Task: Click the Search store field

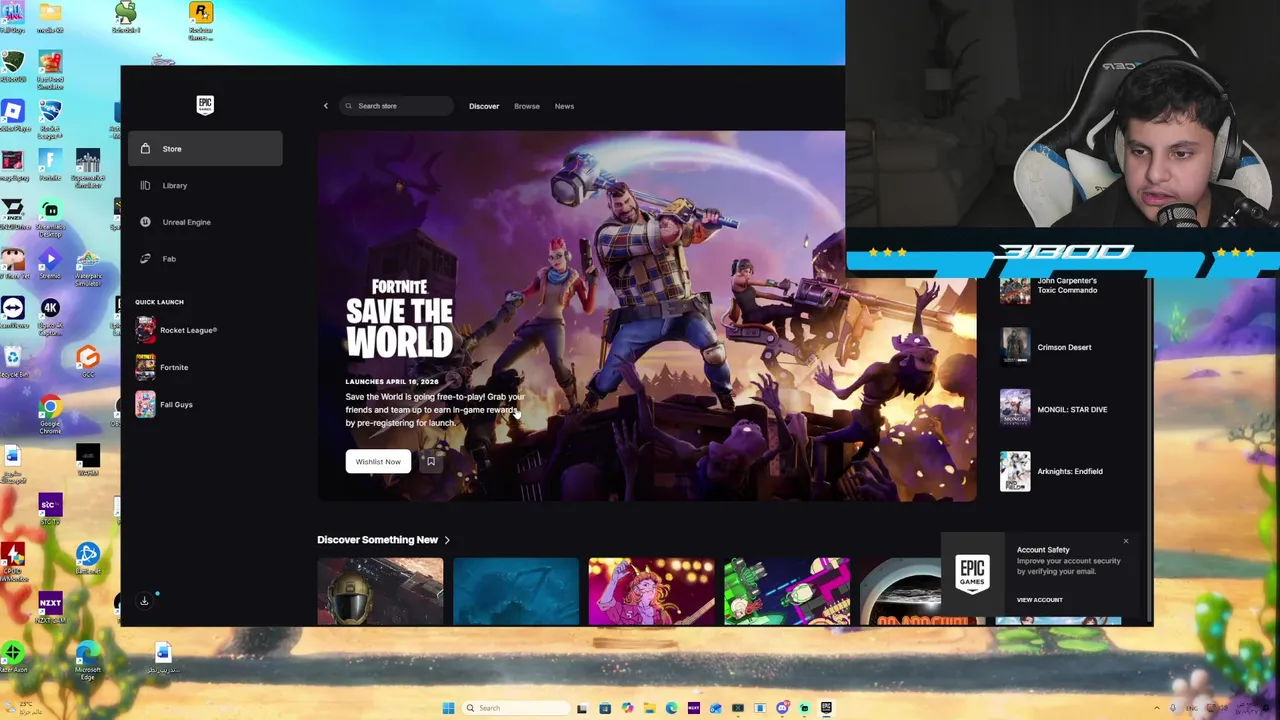Action: click(397, 106)
